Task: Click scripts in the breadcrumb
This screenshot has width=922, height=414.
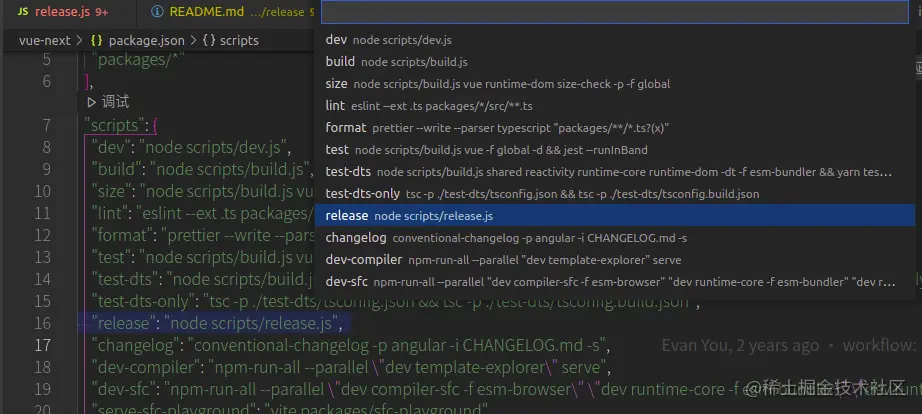Action: 239,40
